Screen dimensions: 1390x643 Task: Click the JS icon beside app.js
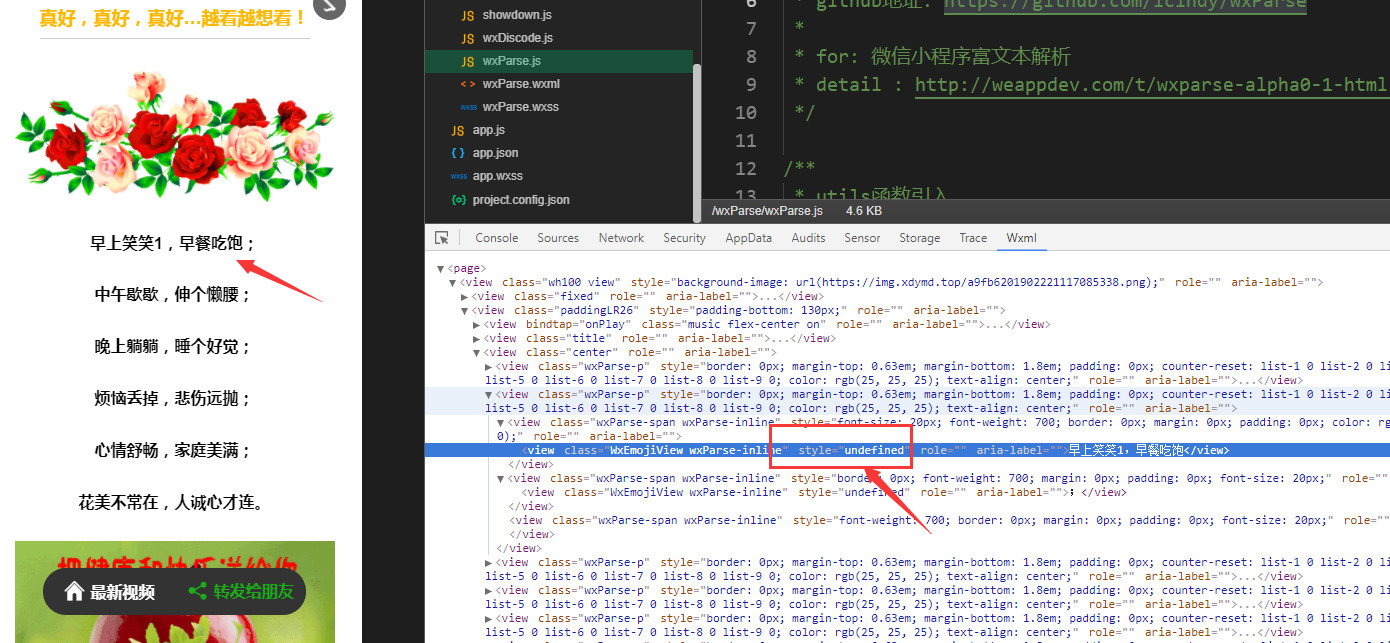[457, 130]
